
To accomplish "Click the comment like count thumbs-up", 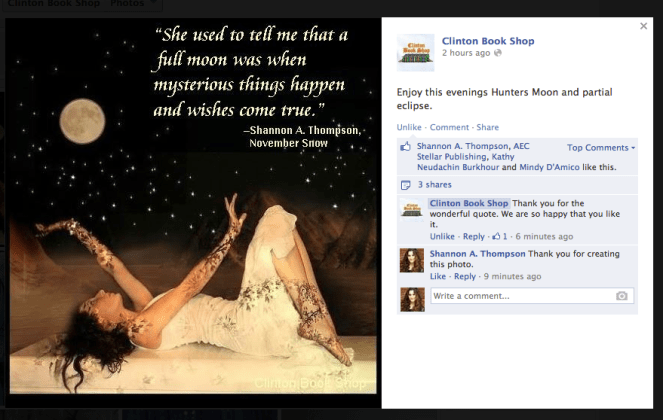I will tap(496, 237).
